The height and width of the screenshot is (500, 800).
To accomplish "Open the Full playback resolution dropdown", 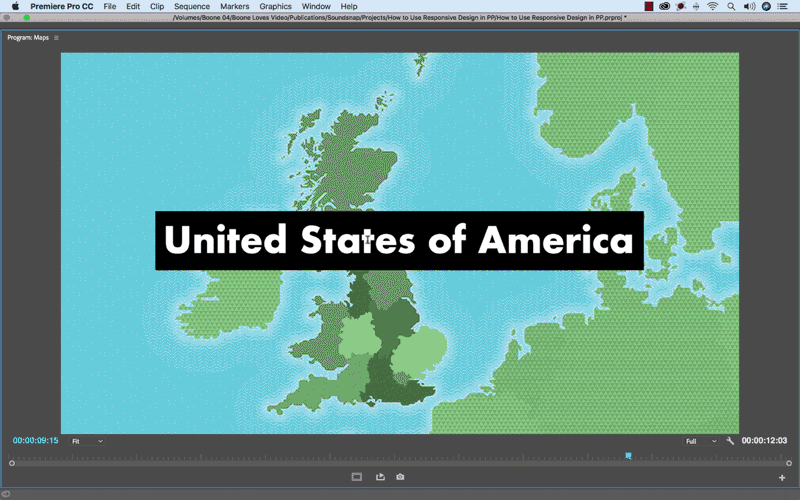I will coord(701,441).
